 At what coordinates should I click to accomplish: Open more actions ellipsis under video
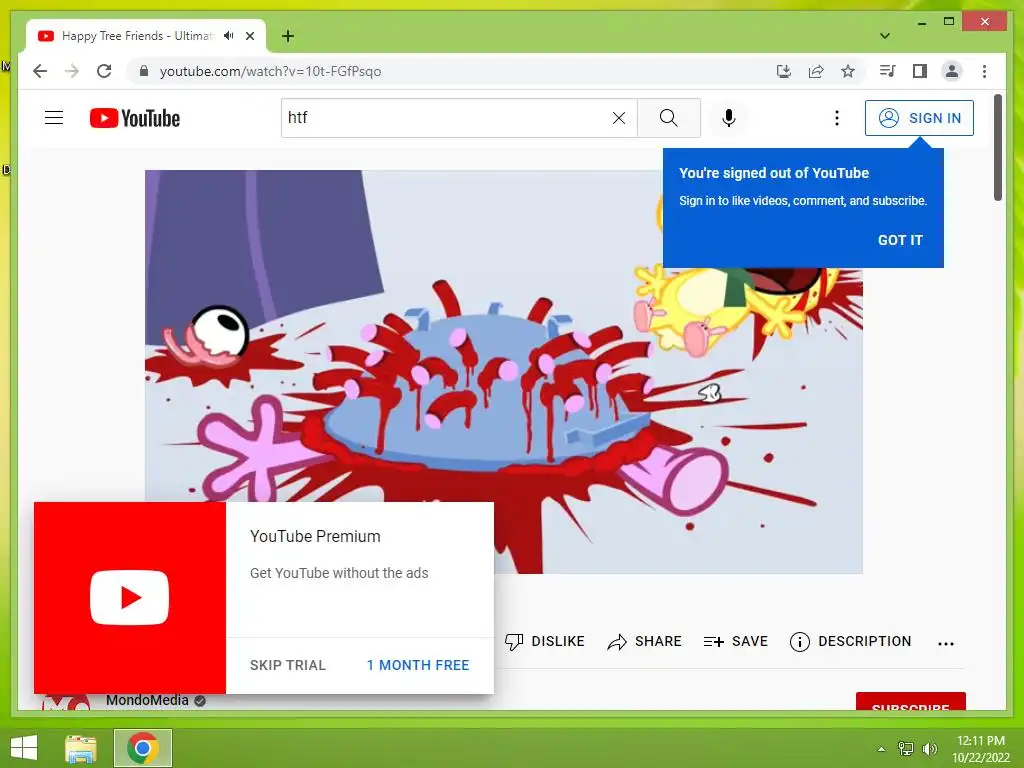point(946,643)
